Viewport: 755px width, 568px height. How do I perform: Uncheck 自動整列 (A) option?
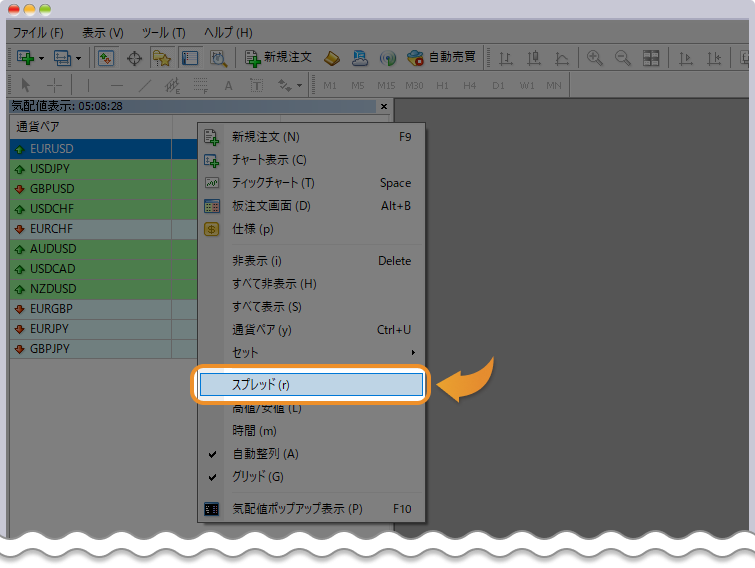point(311,454)
